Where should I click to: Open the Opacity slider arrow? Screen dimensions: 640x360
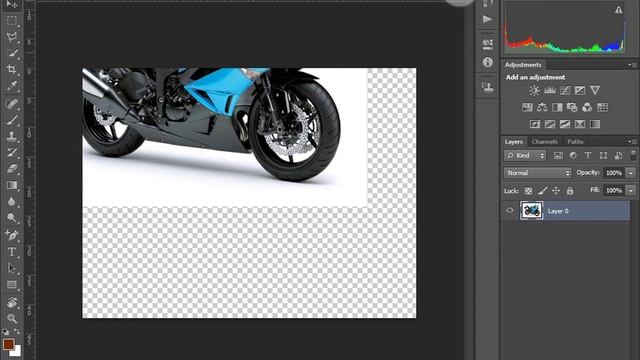tap(631, 173)
